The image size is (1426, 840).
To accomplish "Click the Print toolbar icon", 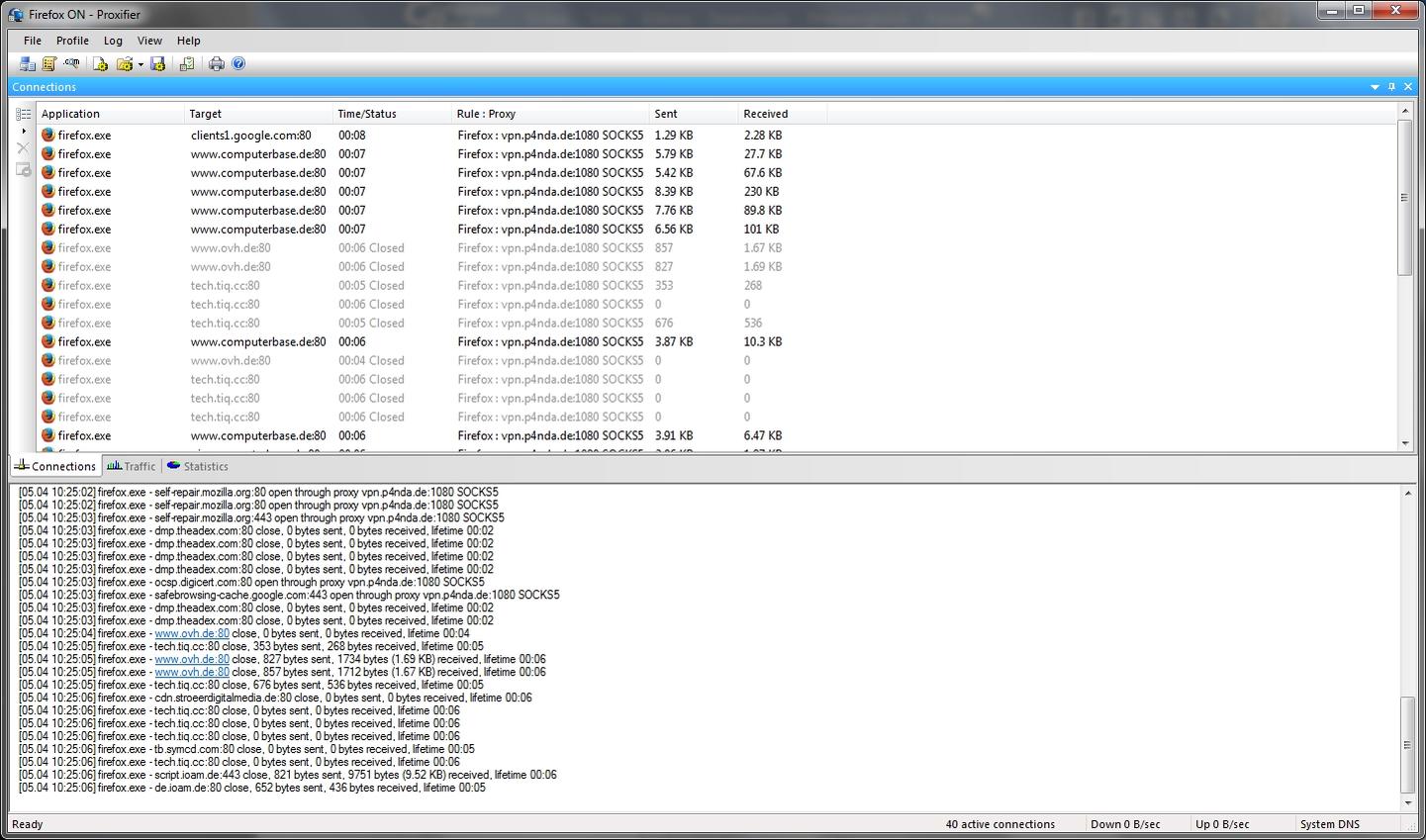I will click(217, 63).
